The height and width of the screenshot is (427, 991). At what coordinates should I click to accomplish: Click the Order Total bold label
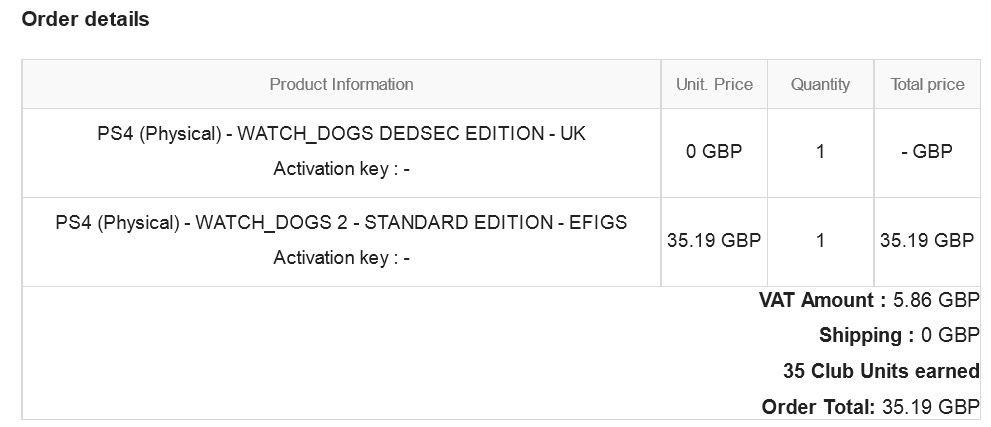pos(819,406)
